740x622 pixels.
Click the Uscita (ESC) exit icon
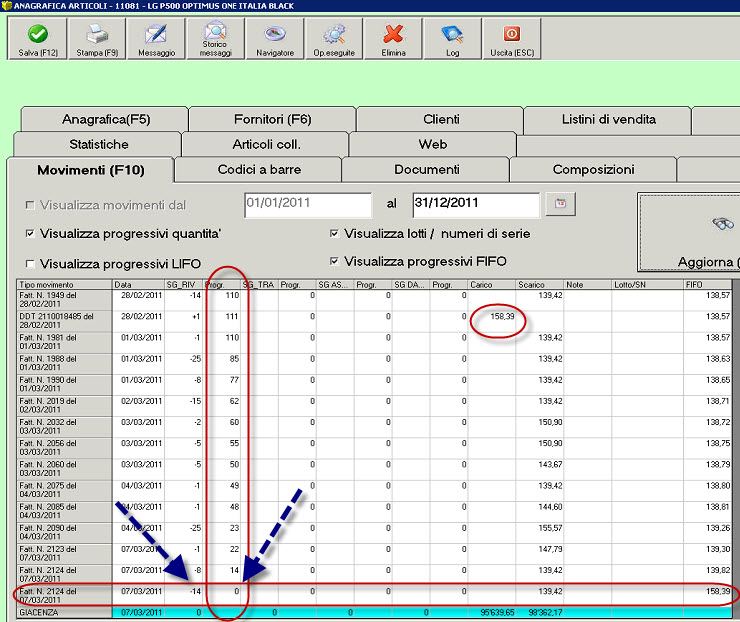(512, 39)
